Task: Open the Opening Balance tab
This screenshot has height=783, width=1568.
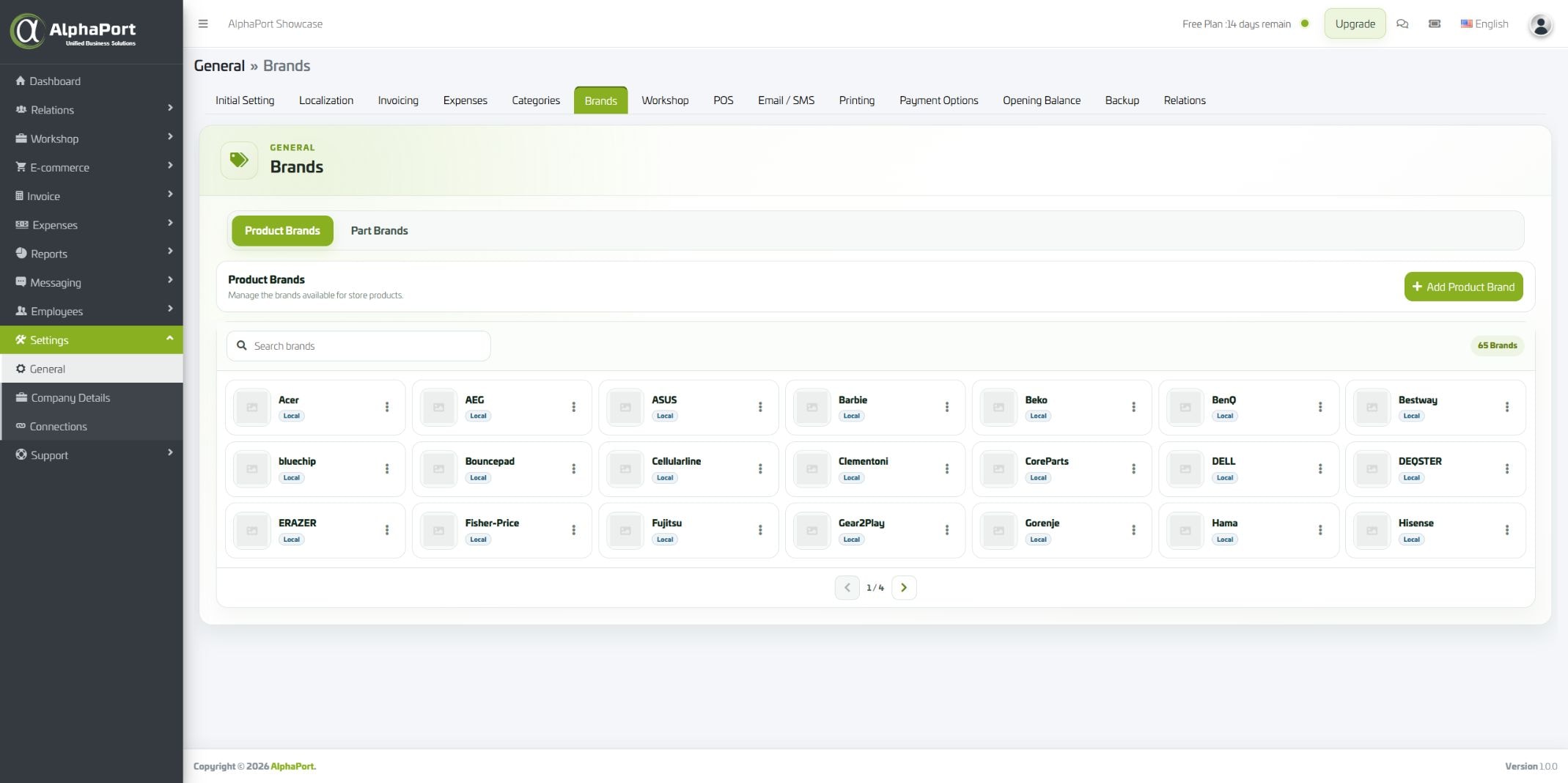Action: [x=1041, y=100]
